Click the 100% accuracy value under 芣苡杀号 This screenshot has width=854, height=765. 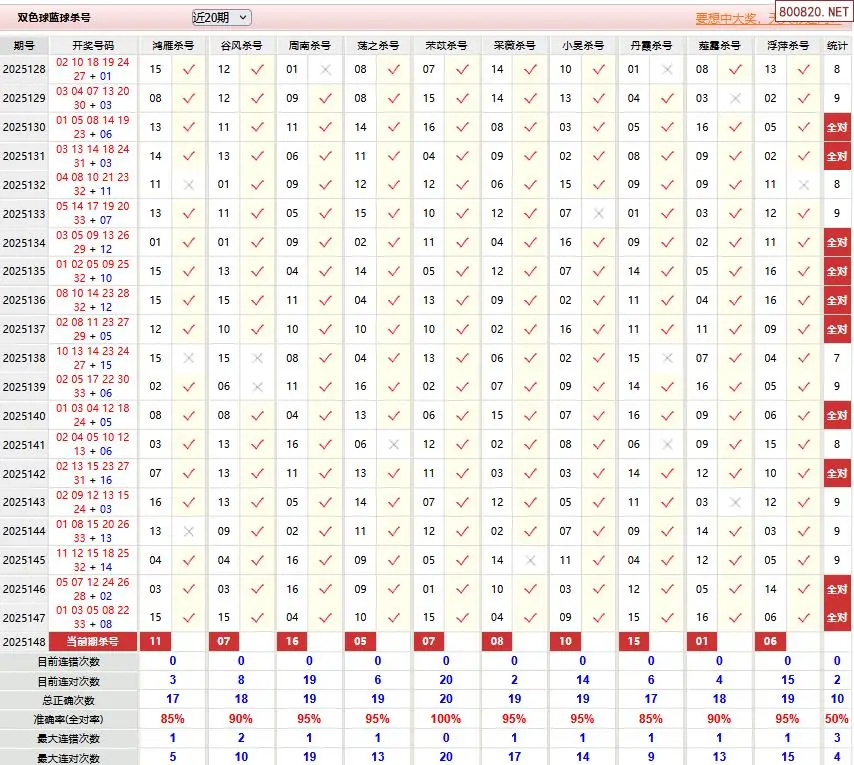(446, 719)
